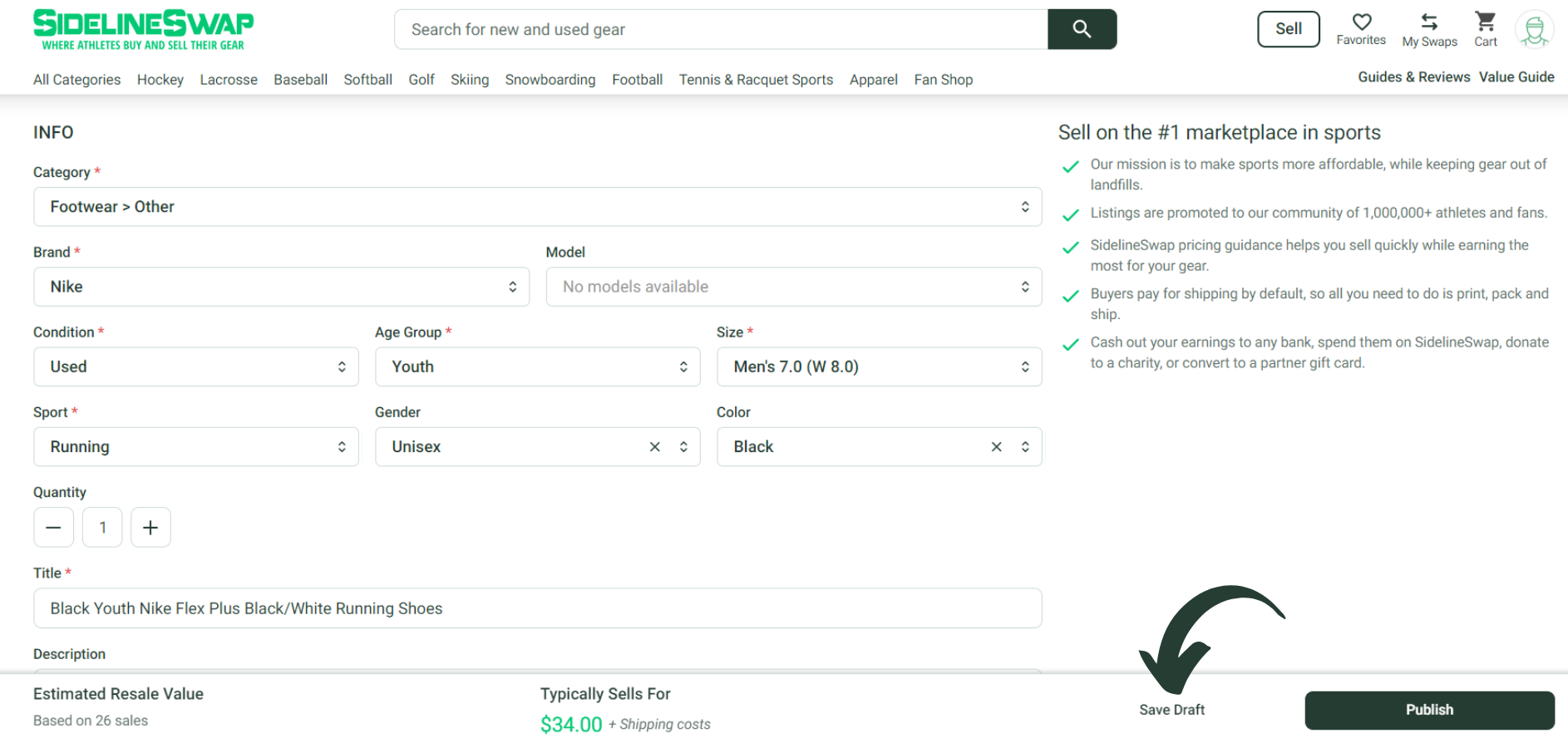This screenshot has width=1568, height=738.
Task: Click the quantity value field
Action: point(102,528)
